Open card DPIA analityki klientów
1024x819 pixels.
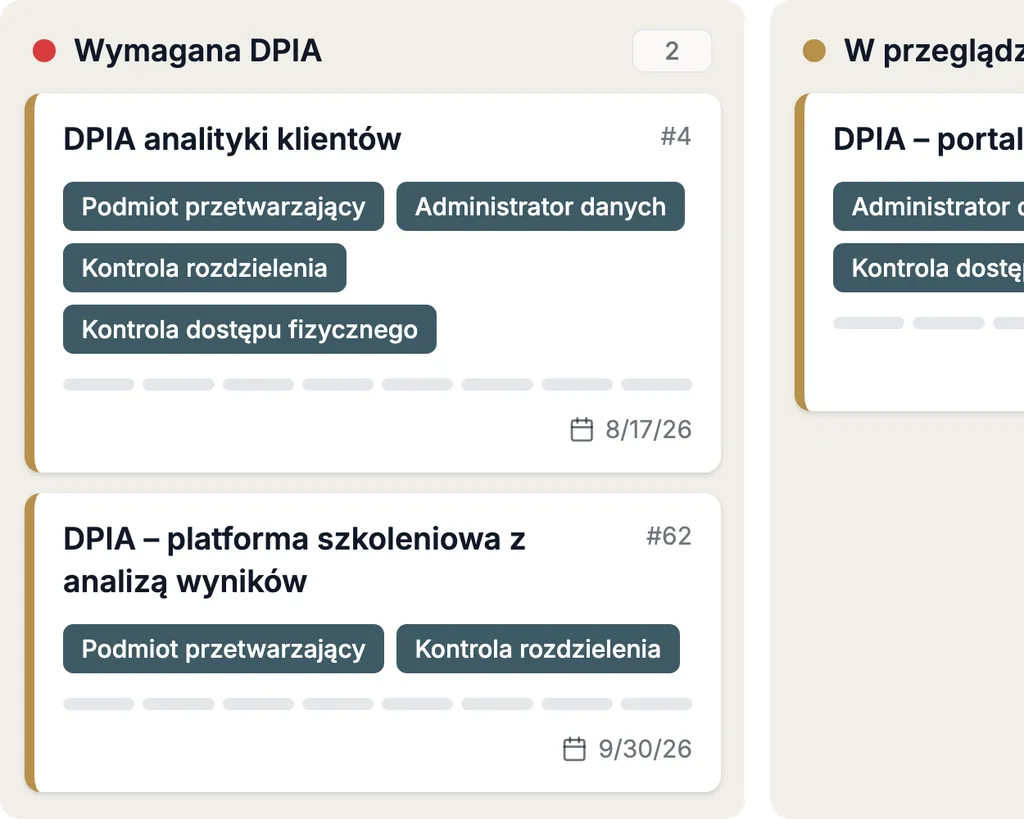(232, 139)
